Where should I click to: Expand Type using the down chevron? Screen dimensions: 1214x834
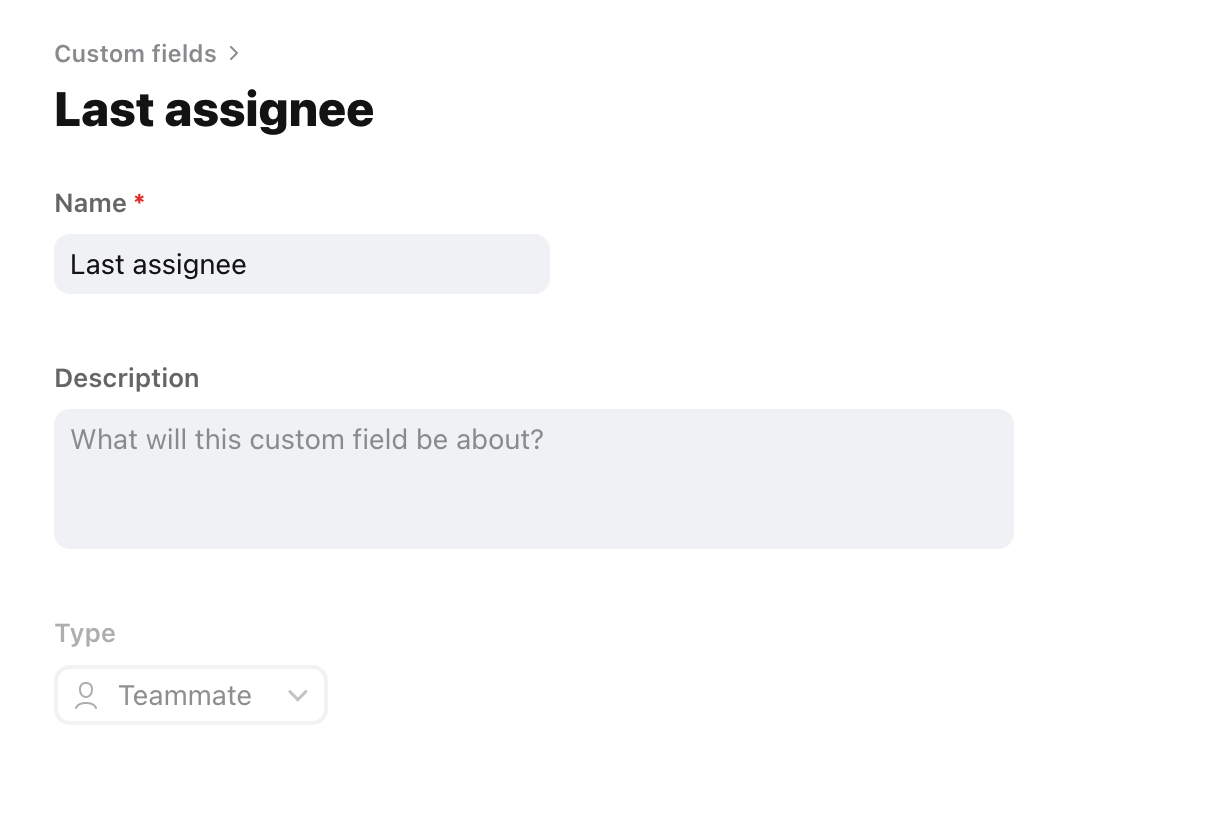click(297, 696)
